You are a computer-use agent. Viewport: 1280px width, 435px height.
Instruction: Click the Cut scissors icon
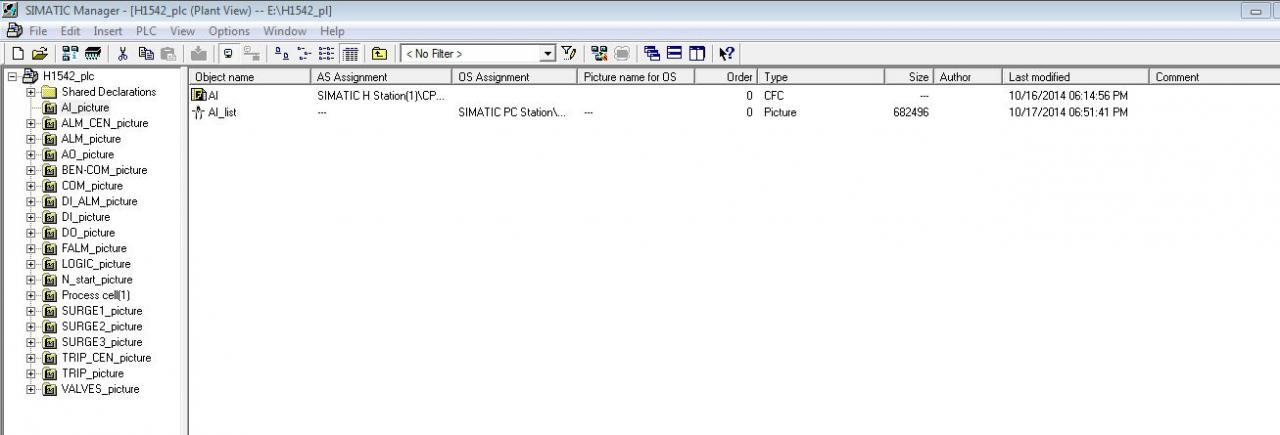(x=123, y=53)
